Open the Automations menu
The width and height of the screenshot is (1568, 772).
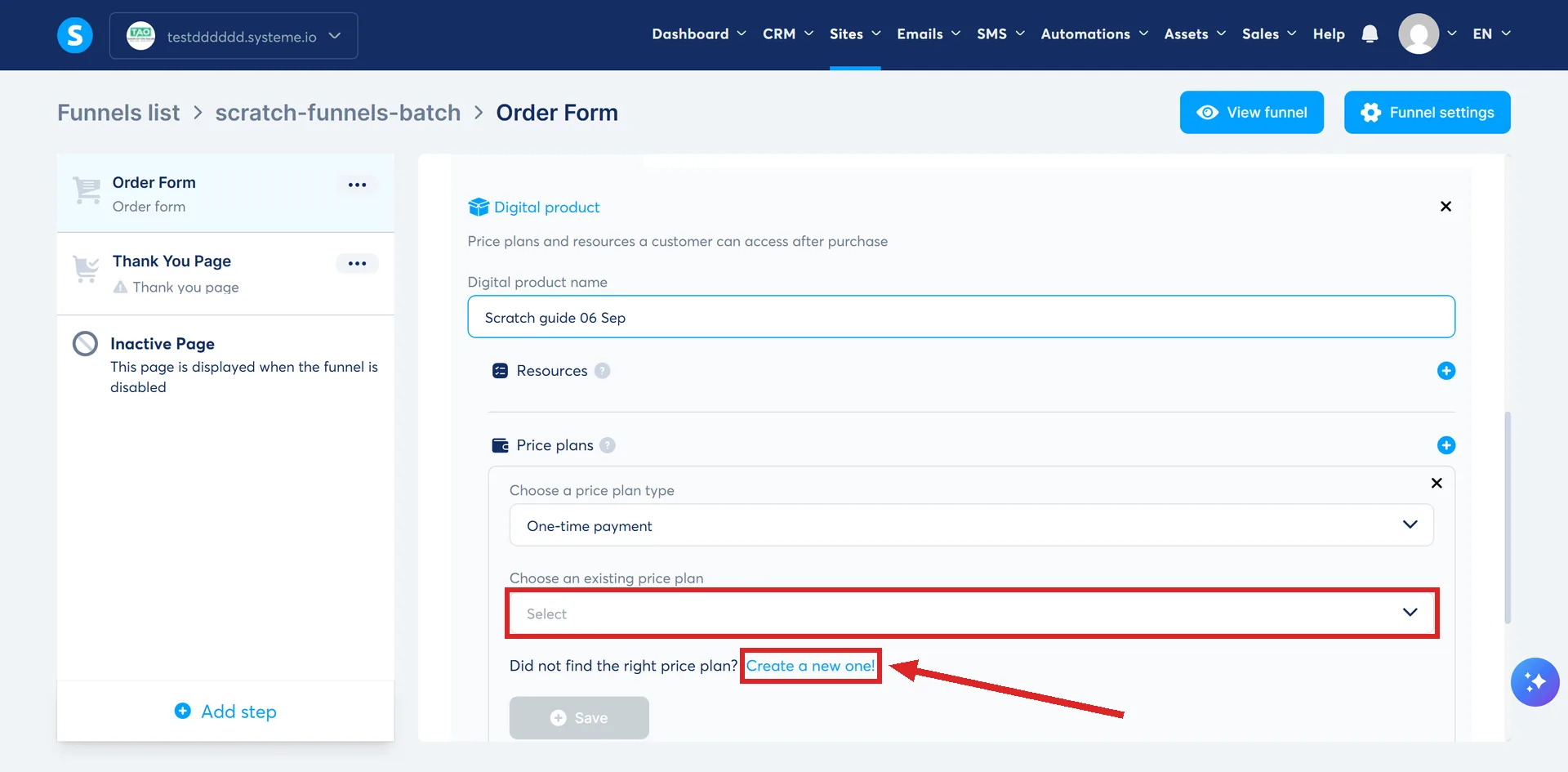1094,34
